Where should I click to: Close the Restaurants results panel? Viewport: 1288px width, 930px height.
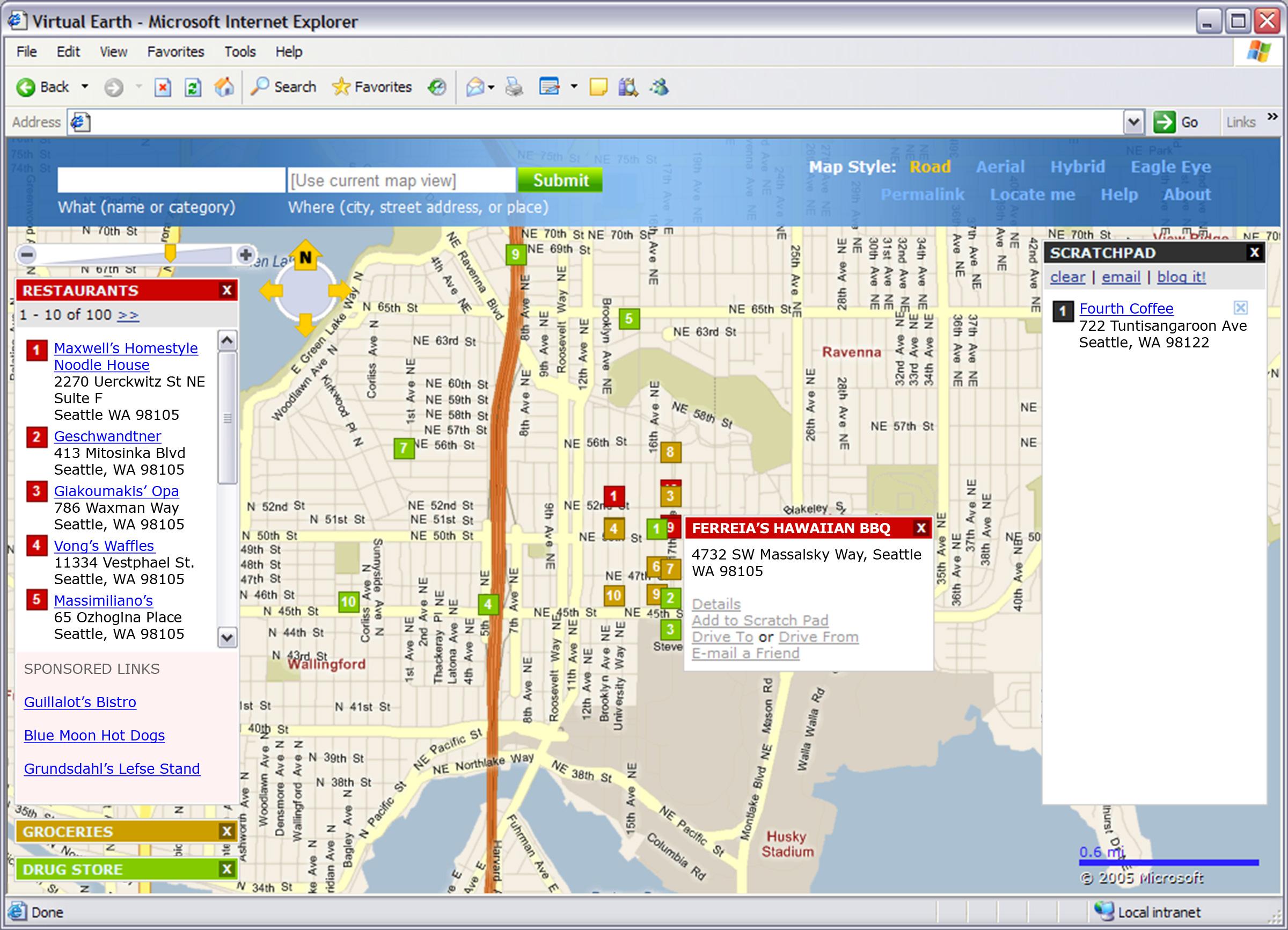(x=227, y=290)
